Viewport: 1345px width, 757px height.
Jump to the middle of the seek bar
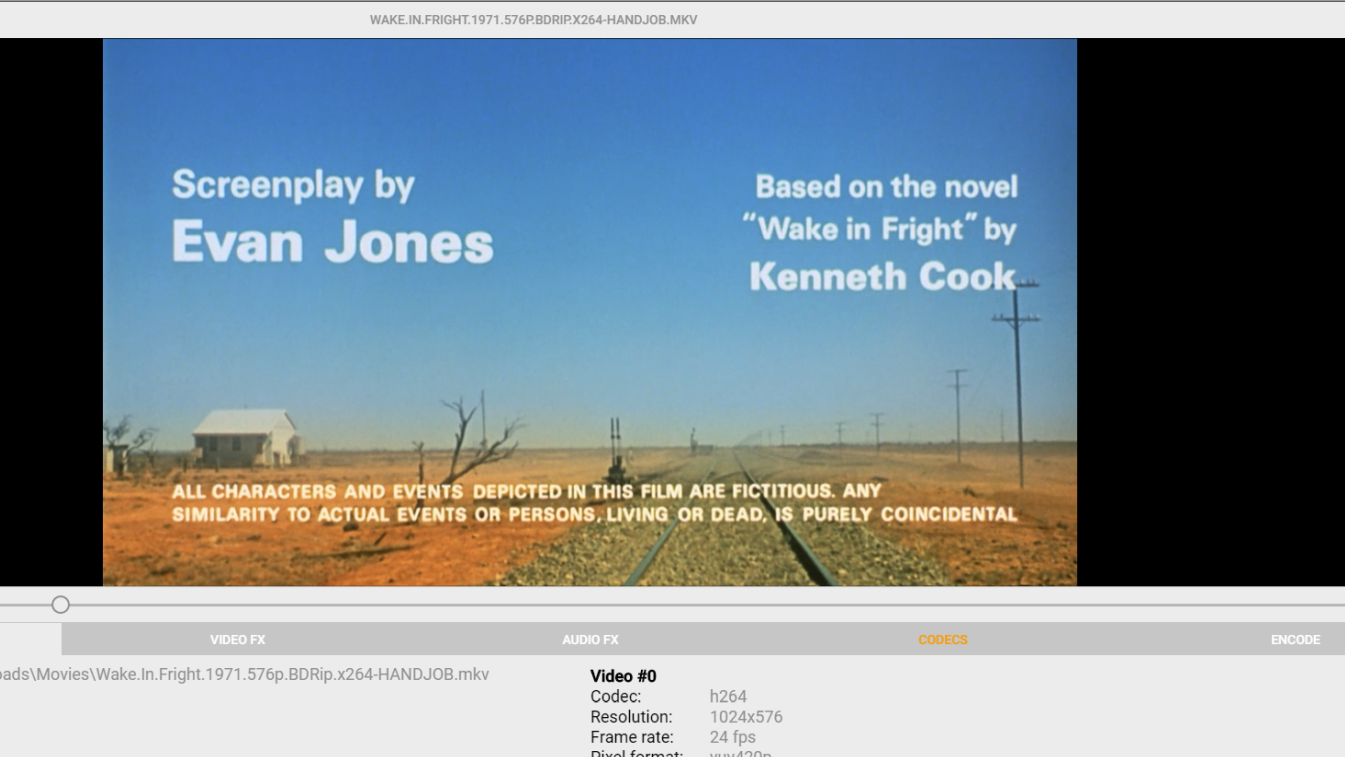(672, 604)
